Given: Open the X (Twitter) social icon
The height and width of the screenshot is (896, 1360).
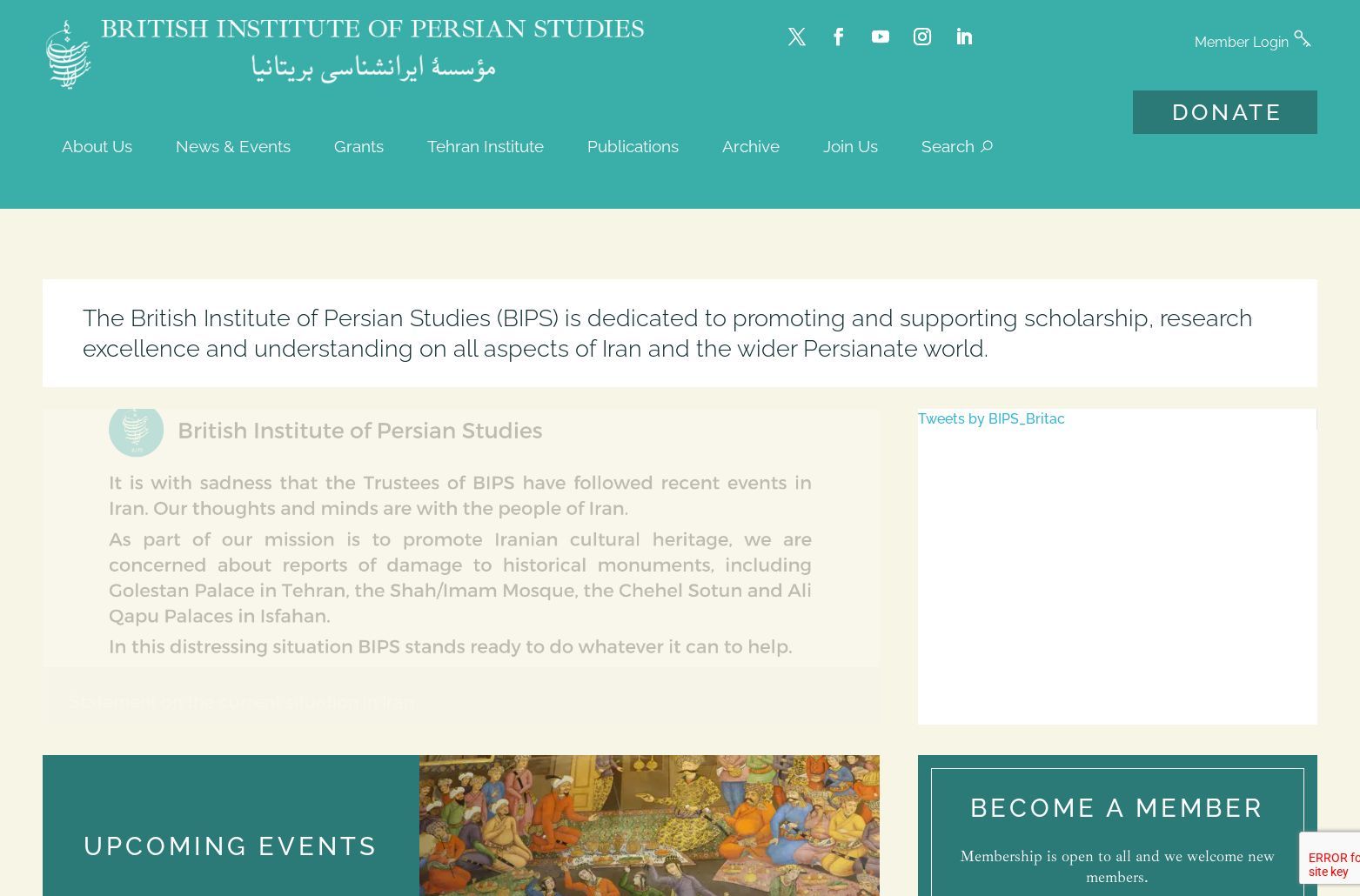Looking at the screenshot, I should [796, 37].
